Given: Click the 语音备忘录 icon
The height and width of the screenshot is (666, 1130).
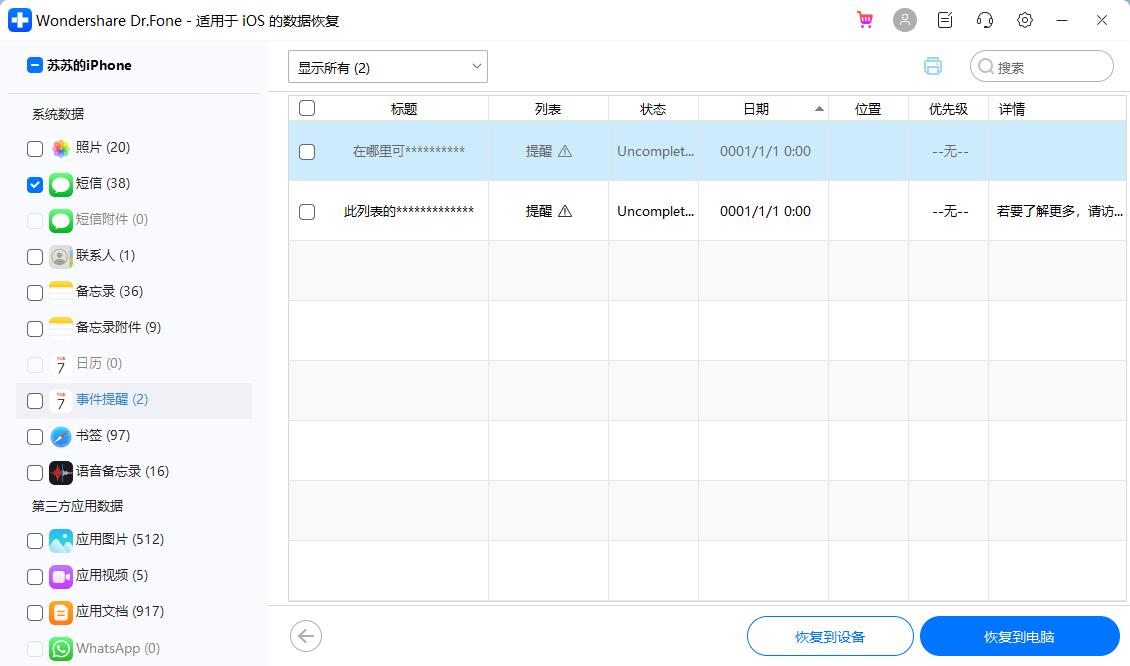Looking at the screenshot, I should (61, 472).
